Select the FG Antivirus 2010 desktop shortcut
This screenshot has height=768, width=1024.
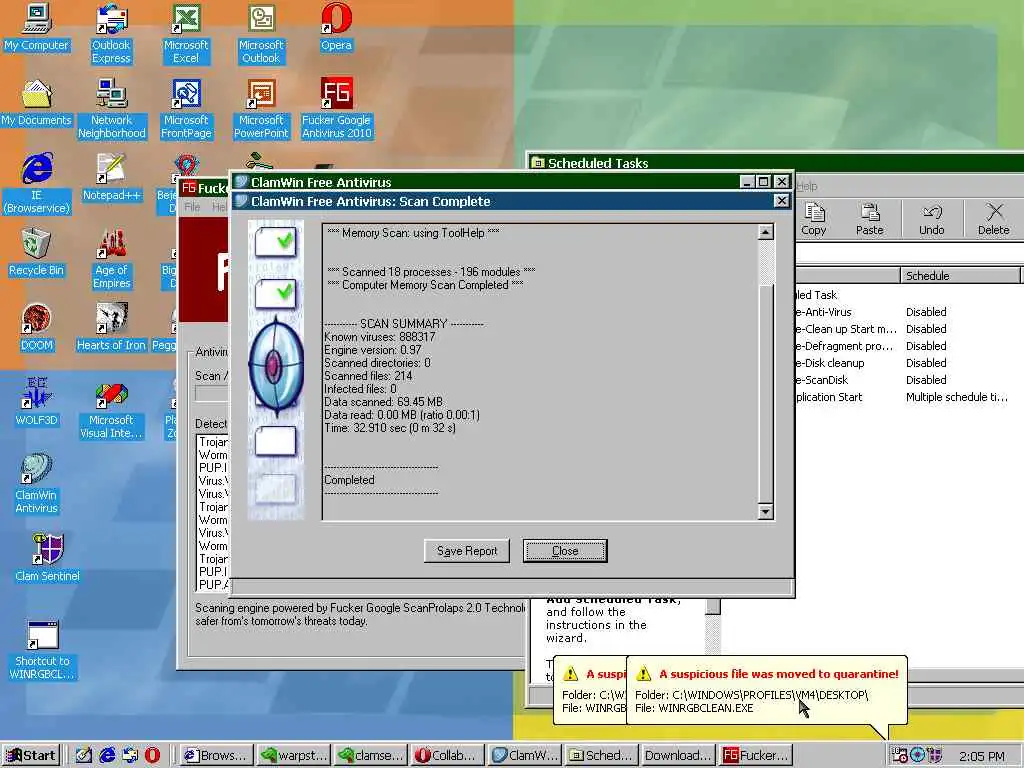click(x=336, y=109)
